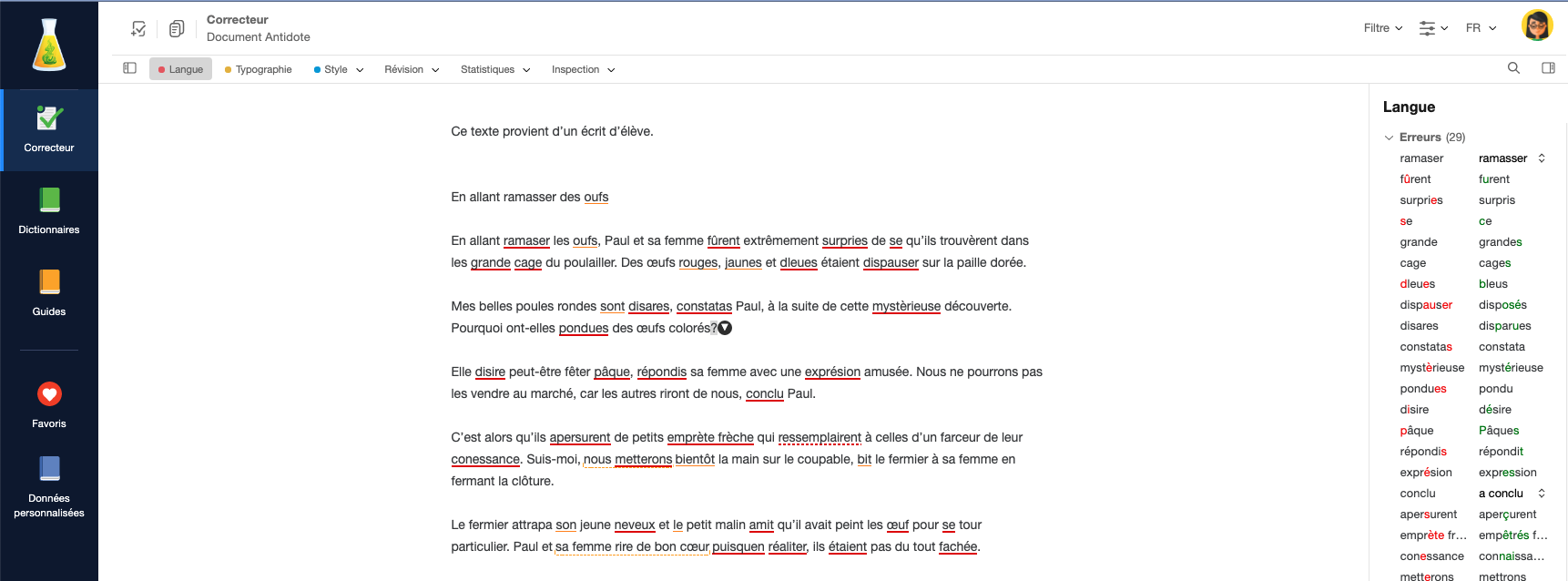Select the Langue tab
The image size is (1568, 581).
(180, 69)
